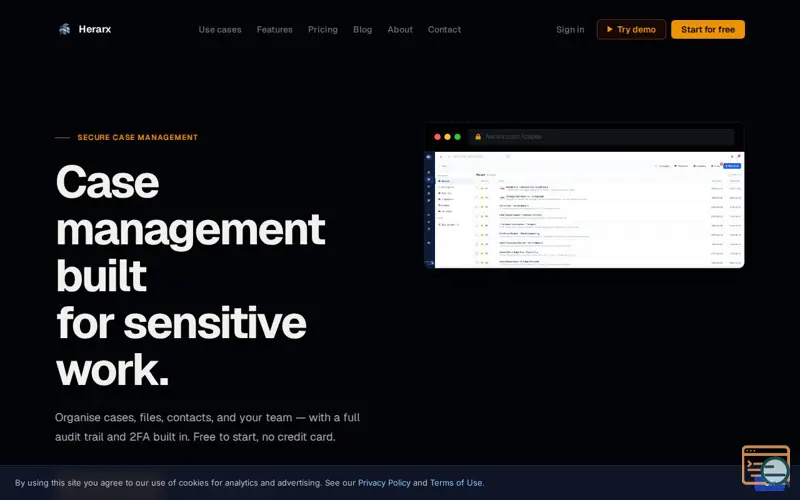The image size is (800, 500).
Task: Visit the Blog section
Action: [x=362, y=30]
